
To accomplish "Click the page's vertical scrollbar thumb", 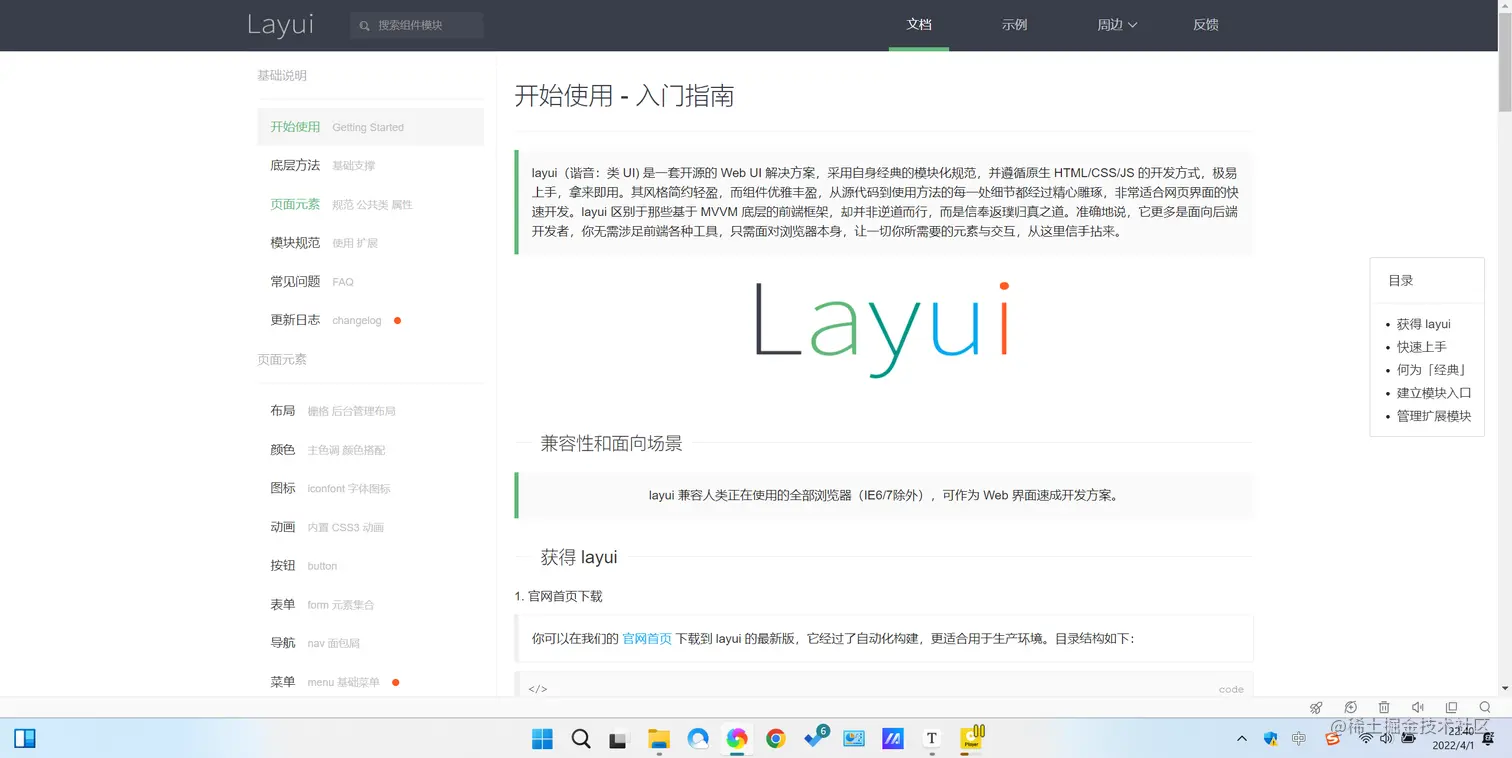I will coord(1505,64).
